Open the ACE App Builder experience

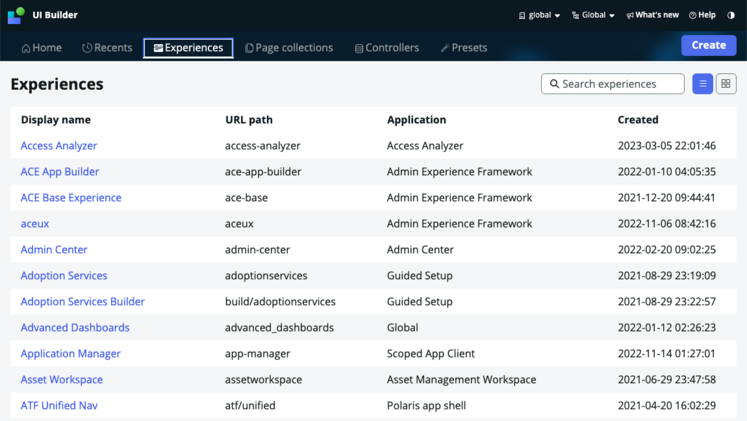[60, 171]
